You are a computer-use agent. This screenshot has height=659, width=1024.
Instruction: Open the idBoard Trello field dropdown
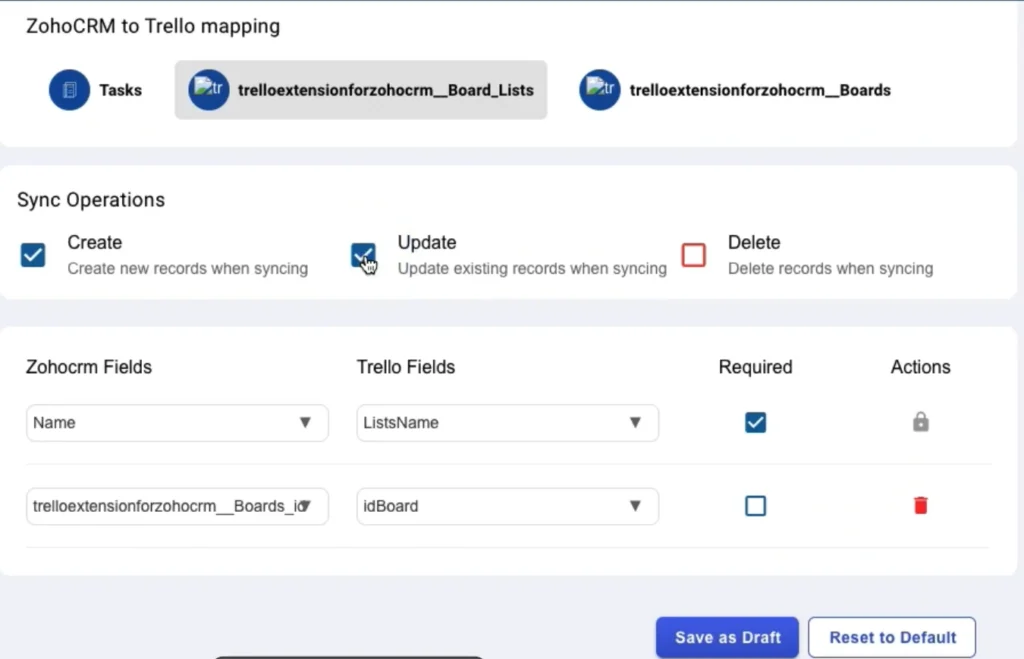tap(507, 506)
